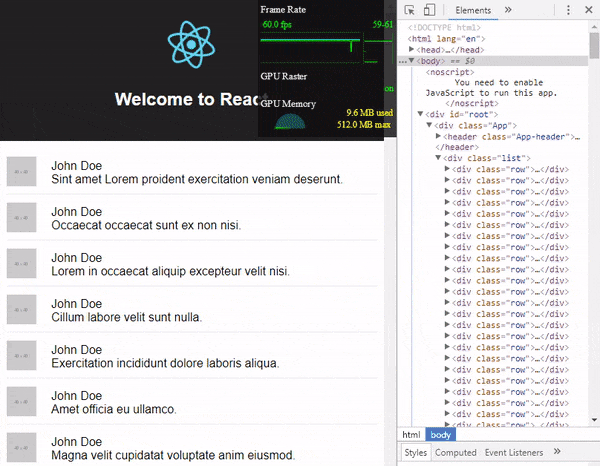Collapse the div class list node
Screen dimensions: 600x466
coord(438,157)
